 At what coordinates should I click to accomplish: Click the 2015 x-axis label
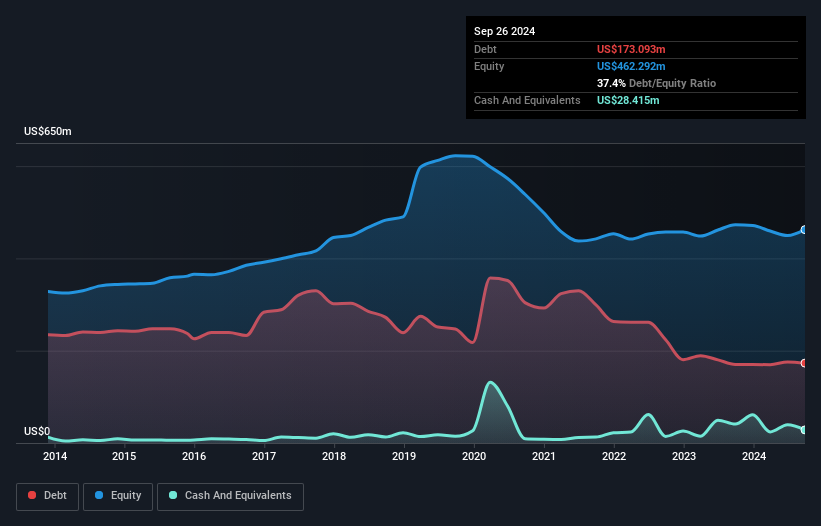(x=124, y=456)
